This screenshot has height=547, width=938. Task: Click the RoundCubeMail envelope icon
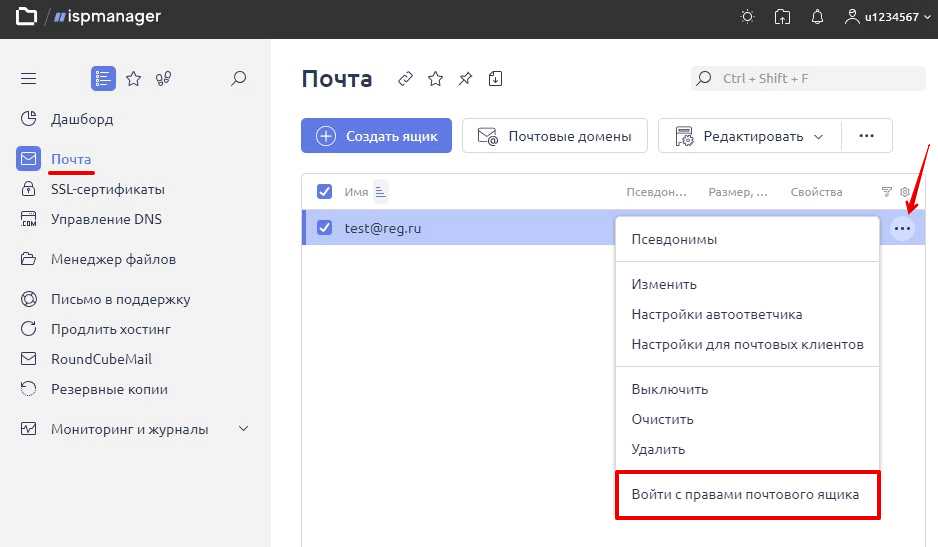(28, 358)
